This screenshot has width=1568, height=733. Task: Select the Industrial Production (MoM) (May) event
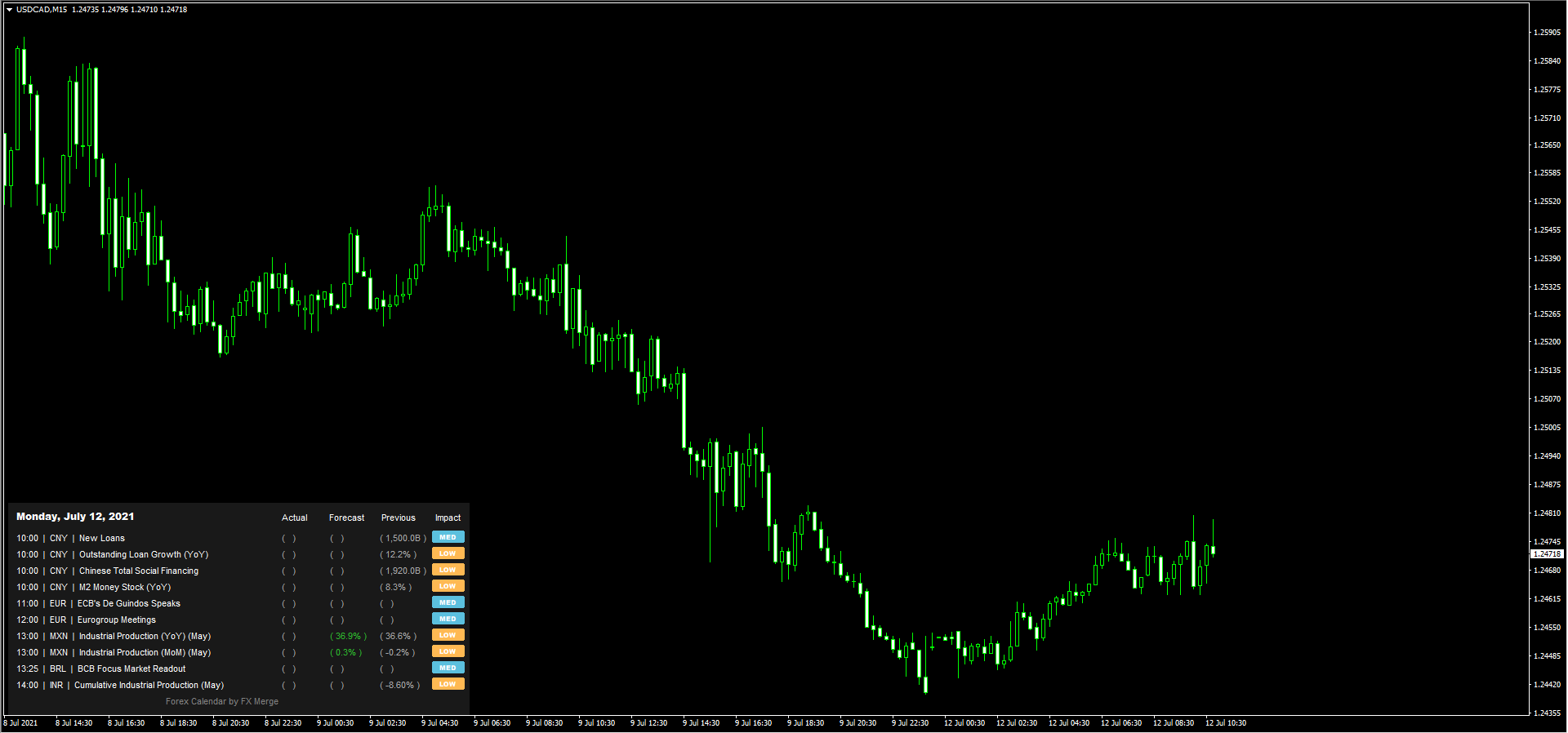[x=145, y=653]
